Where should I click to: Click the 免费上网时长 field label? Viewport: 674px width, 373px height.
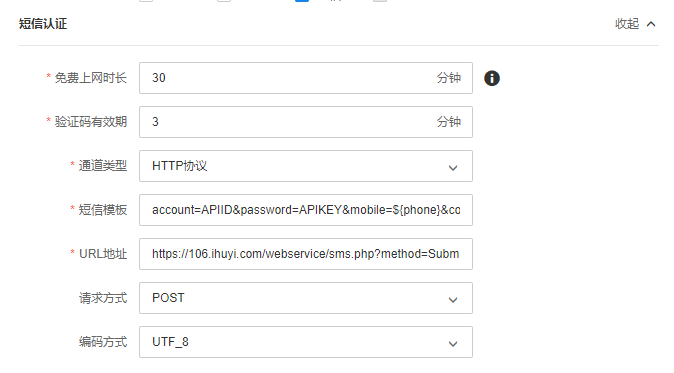pyautogui.click(x=90, y=78)
